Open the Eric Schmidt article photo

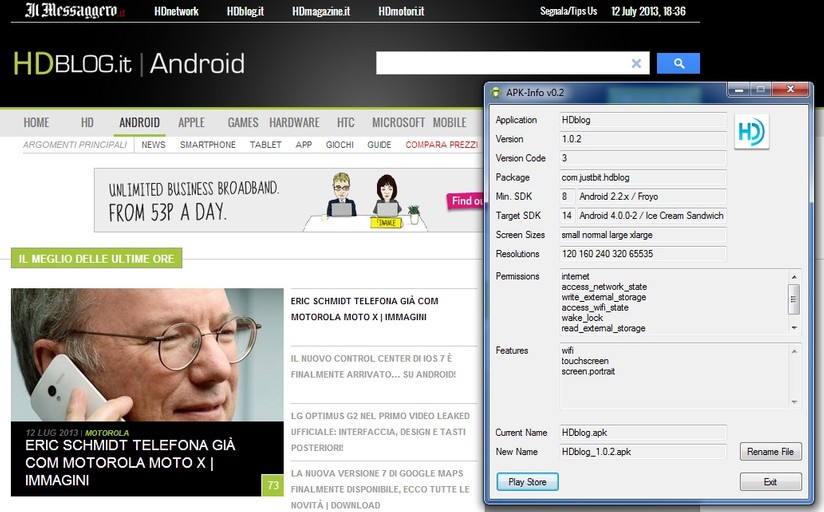click(147, 354)
